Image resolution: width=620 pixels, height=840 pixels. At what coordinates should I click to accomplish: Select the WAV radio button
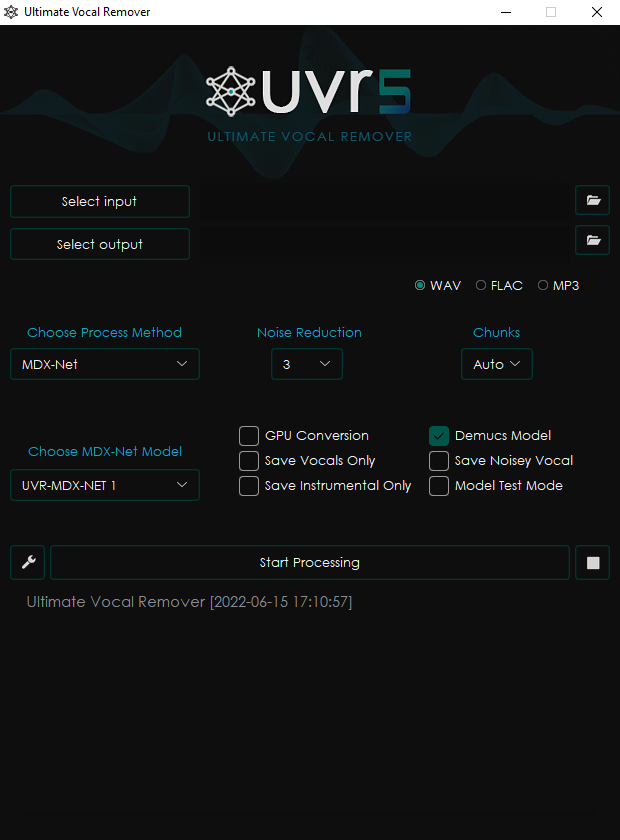coord(420,286)
